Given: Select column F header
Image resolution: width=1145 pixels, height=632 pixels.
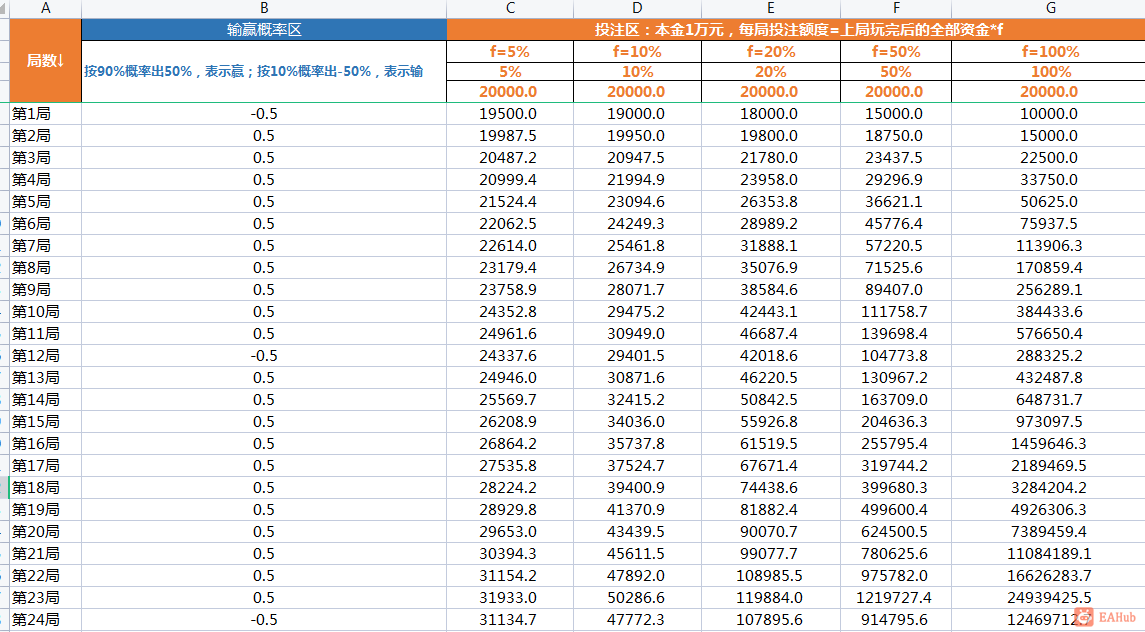Looking at the screenshot, I should [x=896, y=8].
